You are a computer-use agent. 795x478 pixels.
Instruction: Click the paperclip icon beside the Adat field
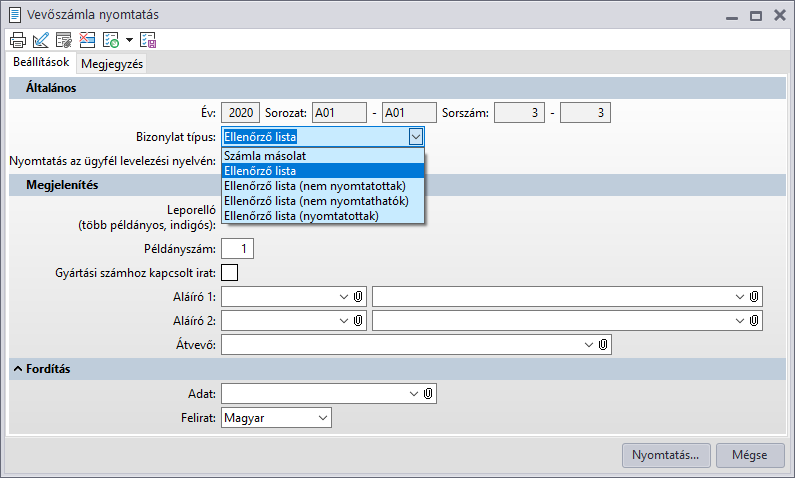(x=427, y=394)
